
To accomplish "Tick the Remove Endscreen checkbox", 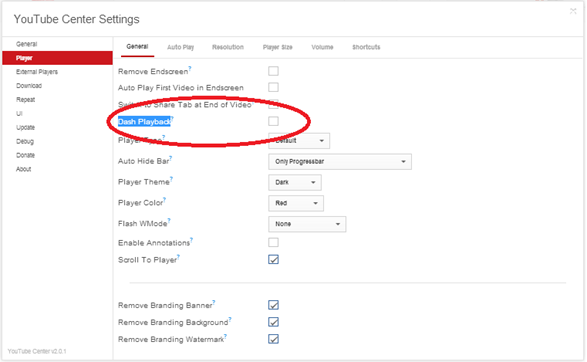I will pos(273,71).
